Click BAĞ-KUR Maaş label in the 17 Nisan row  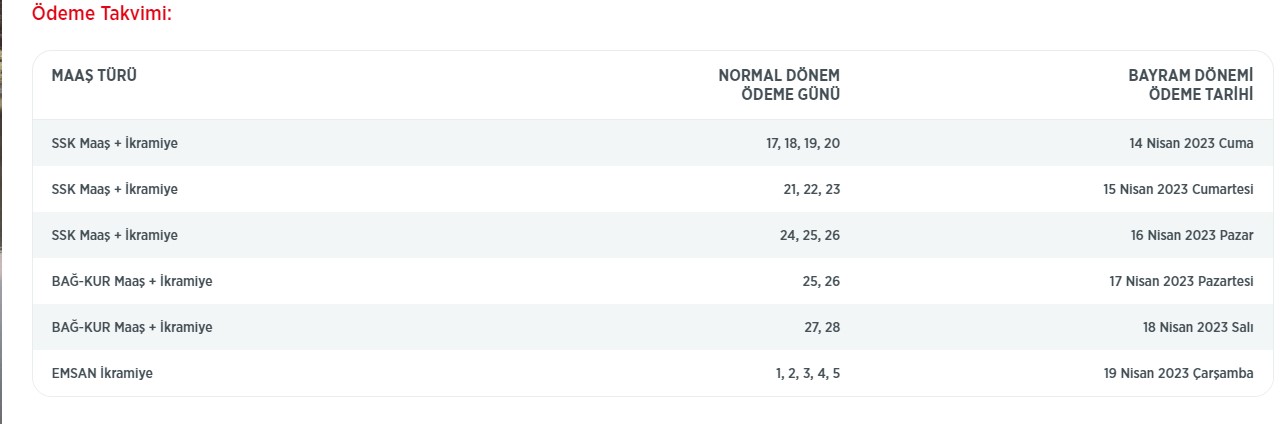[x=131, y=281]
